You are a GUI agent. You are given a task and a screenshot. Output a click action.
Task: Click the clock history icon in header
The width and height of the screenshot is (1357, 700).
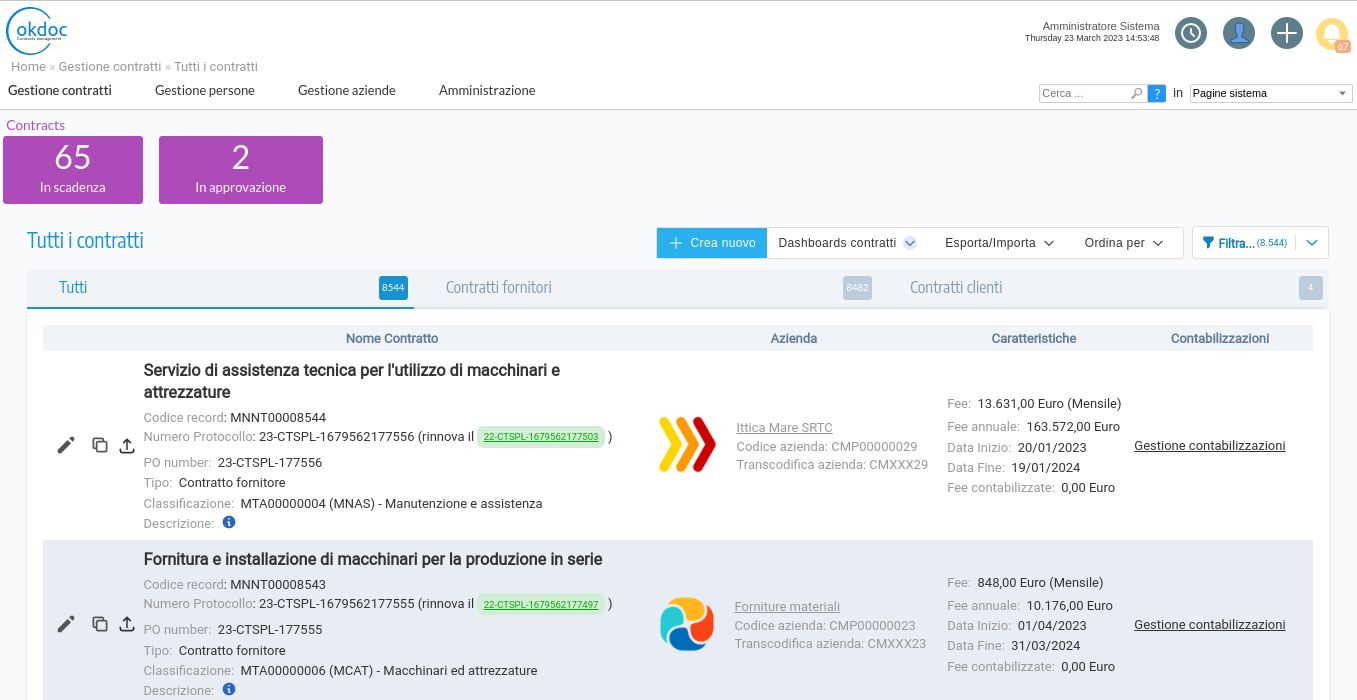[1190, 33]
